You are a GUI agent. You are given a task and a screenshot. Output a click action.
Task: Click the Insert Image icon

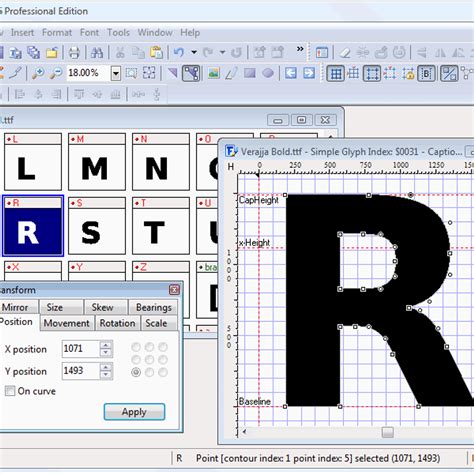[214, 73]
